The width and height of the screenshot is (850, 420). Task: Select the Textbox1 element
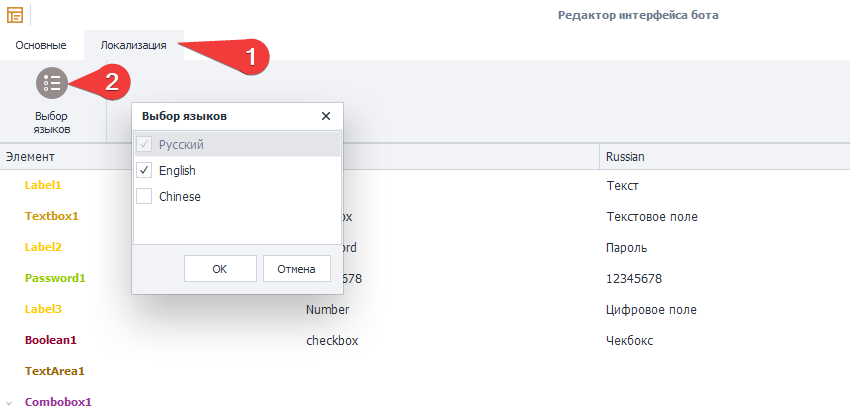52,217
